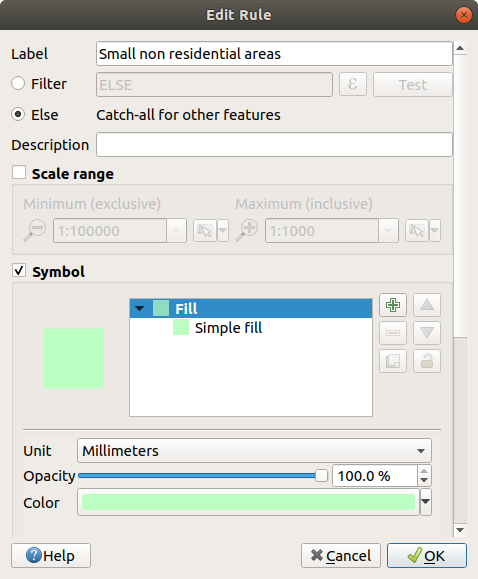Click the duplicate symbol layer icon
The height and width of the screenshot is (579, 478).
pos(393,361)
